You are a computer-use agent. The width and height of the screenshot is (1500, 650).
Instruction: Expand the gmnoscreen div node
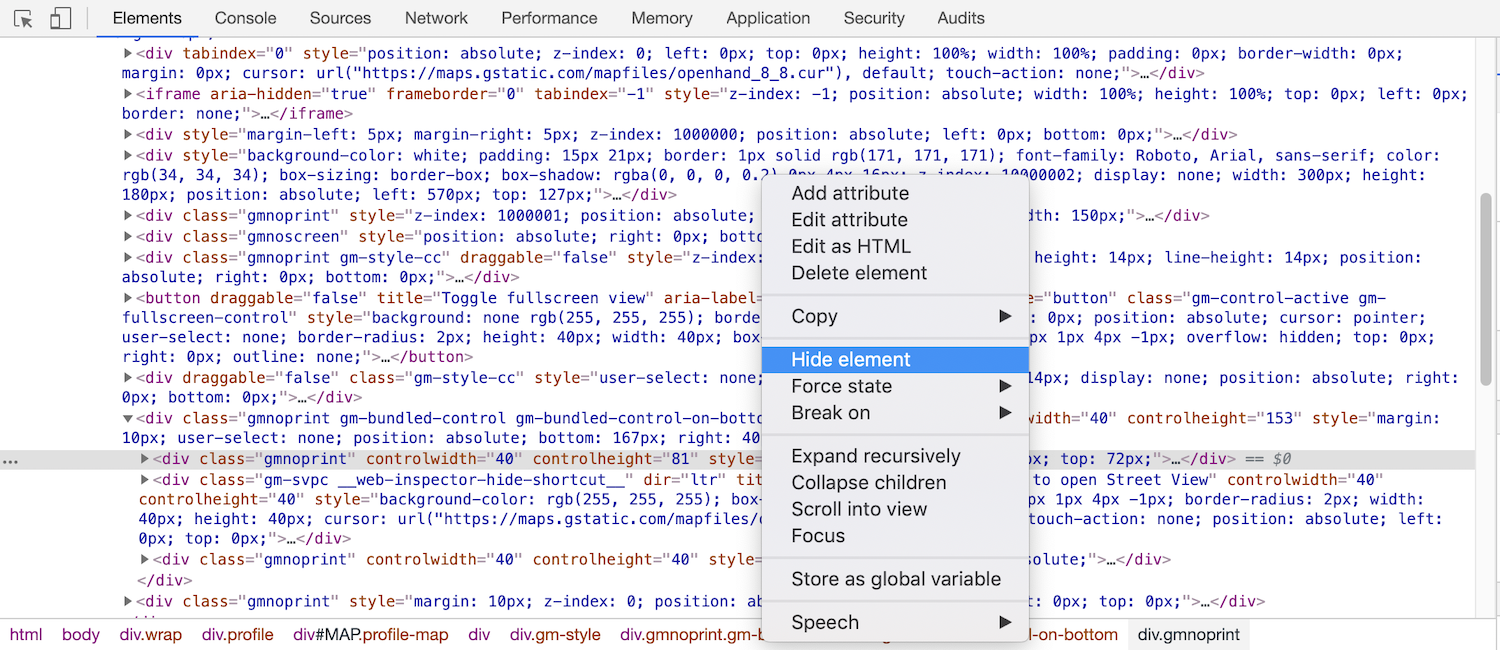tap(128, 237)
